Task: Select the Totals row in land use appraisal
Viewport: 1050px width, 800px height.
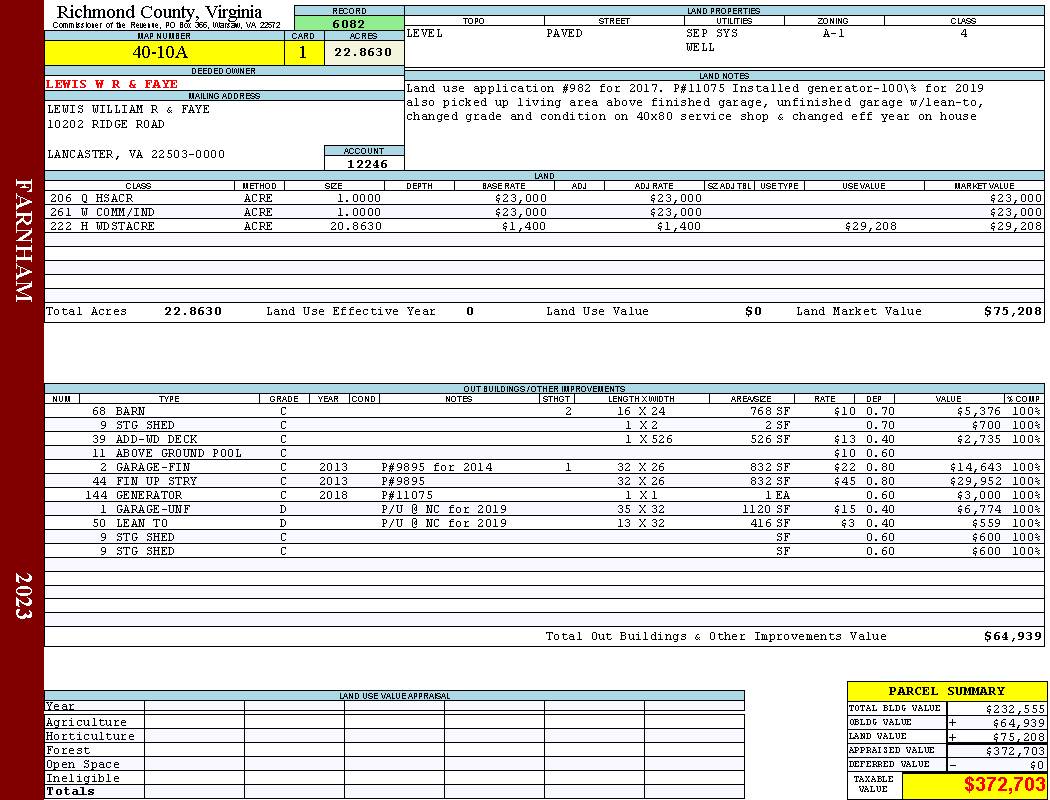Action: click(394, 792)
